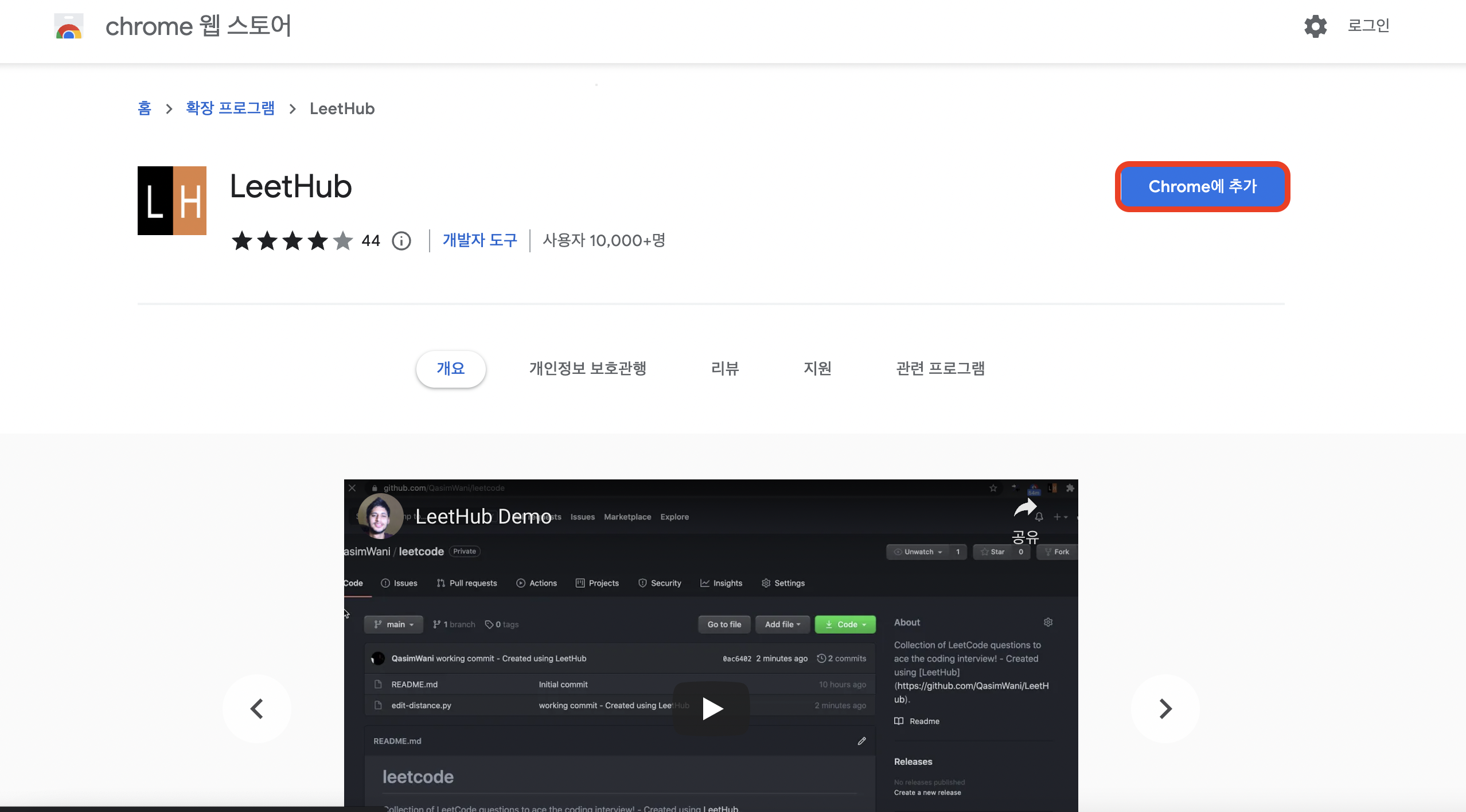
Task: Click the 로그인 link
Action: coord(1368,26)
